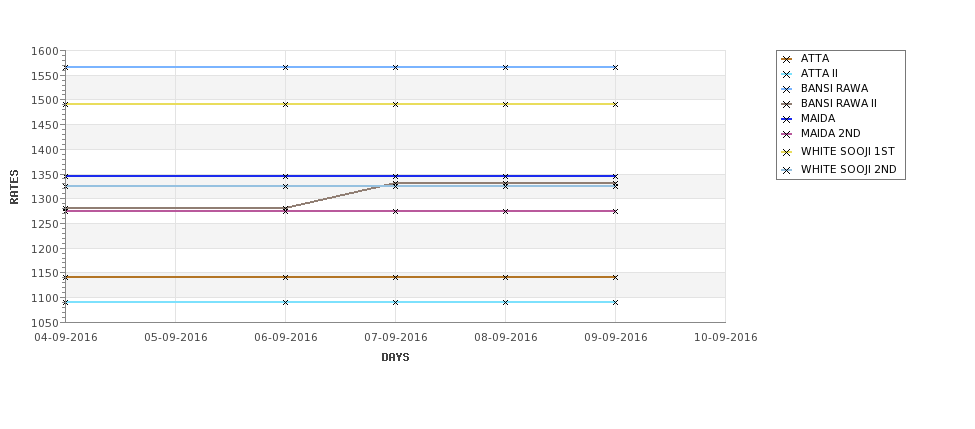Viewport: 975px width, 429px height.
Task: Click the BANSI RAWA legend marker icon
Action: [787, 89]
